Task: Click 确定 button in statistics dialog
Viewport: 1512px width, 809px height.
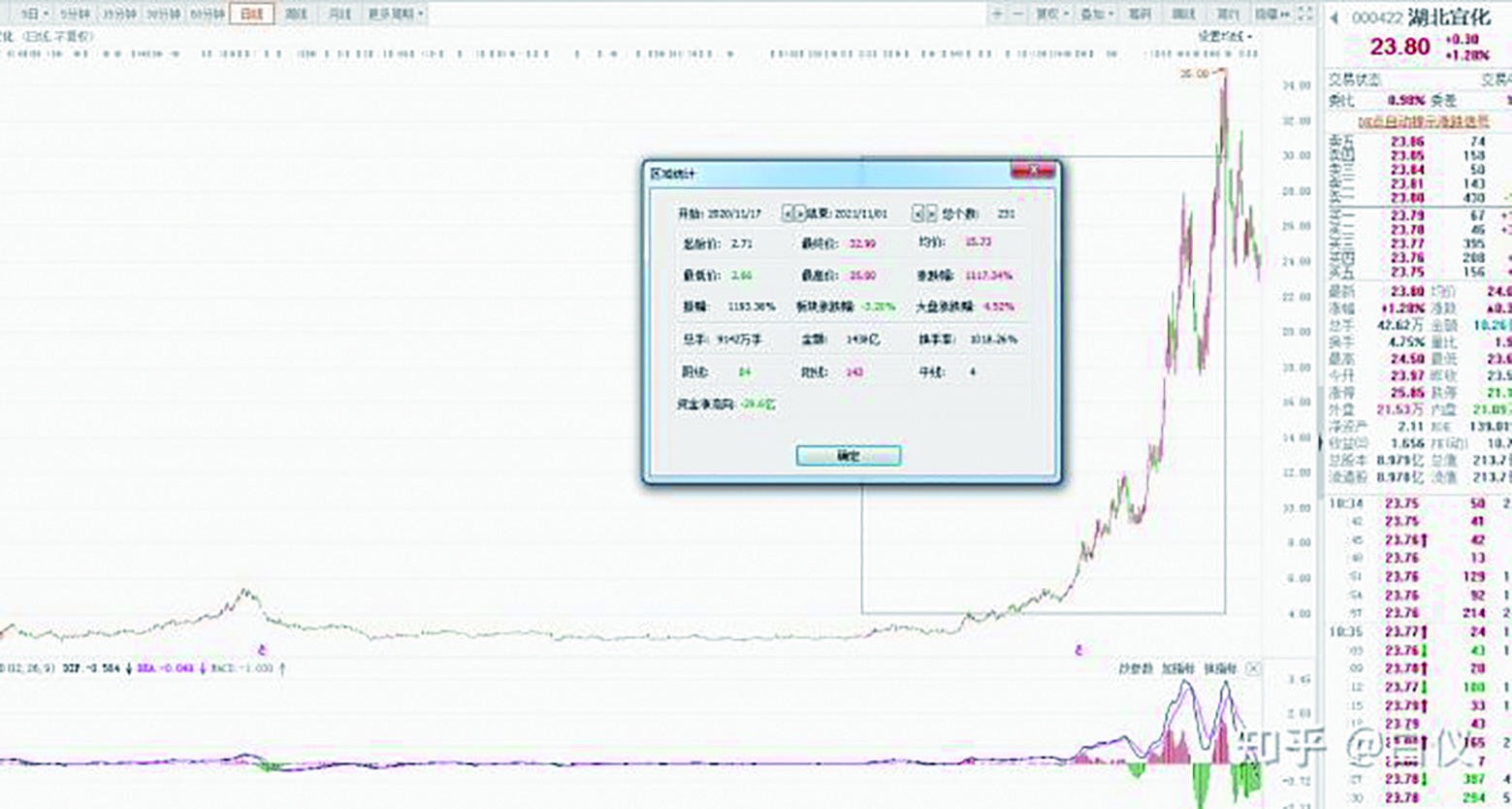Action: tap(848, 455)
